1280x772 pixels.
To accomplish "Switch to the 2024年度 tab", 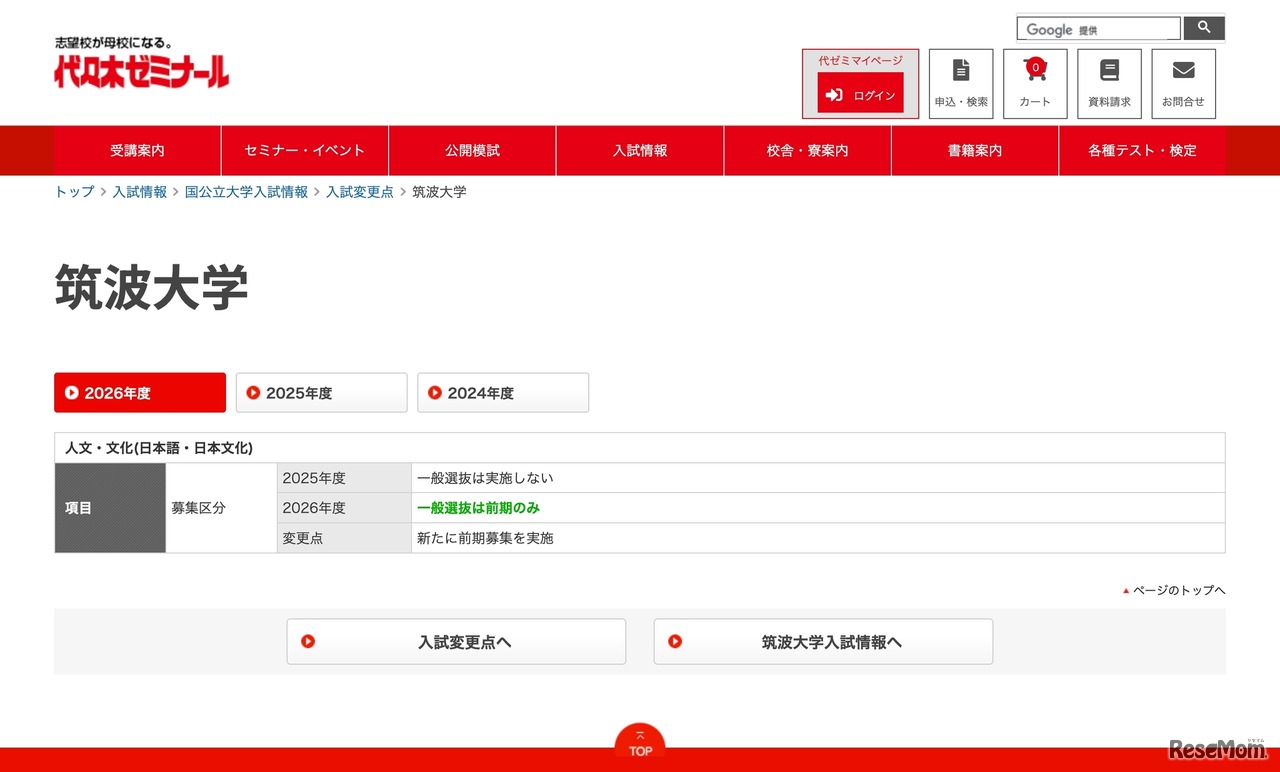I will tap(503, 393).
